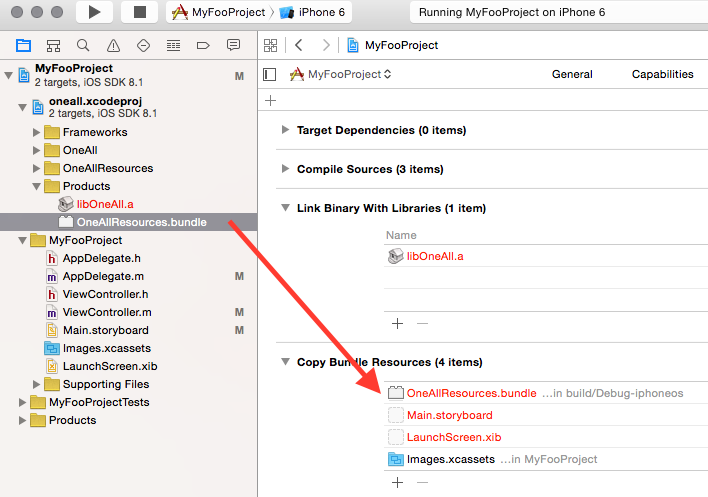
Task: Collapse the oneall.xcodeproj subproject
Action: (x=22, y=107)
